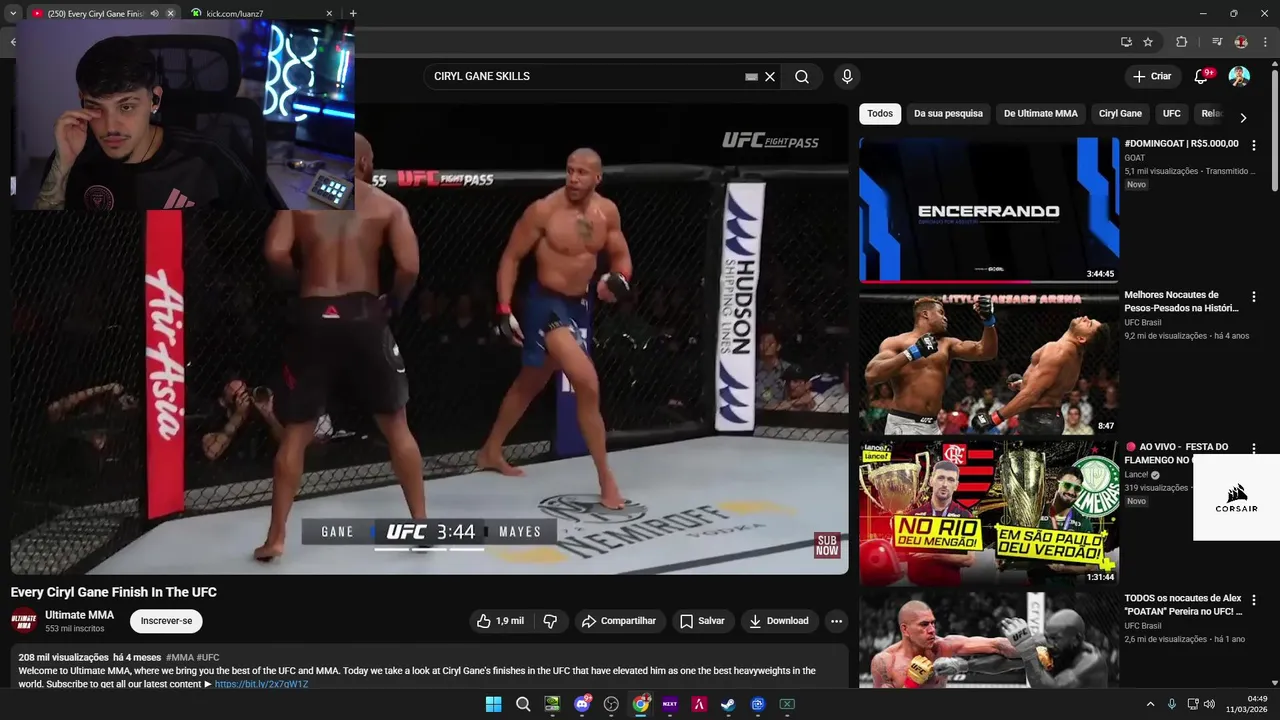Subscribe with the Inscrever-se button
This screenshot has height=720, width=1280.
[x=166, y=621]
